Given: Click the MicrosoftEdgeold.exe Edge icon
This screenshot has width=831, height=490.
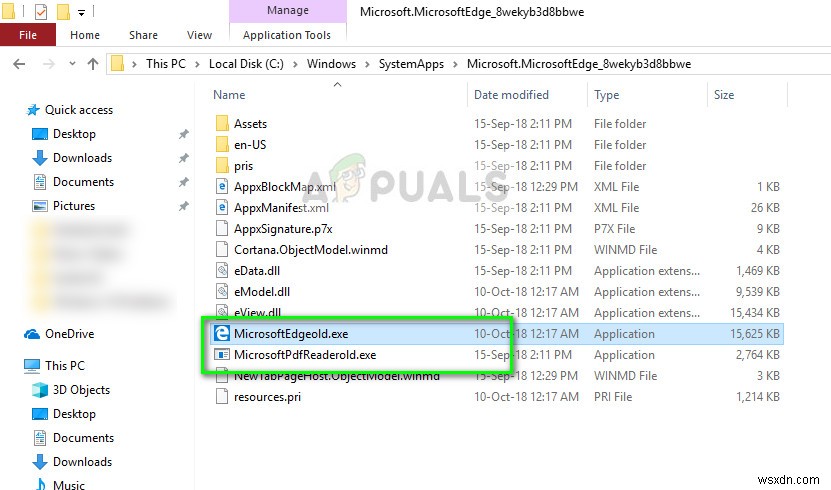Looking at the screenshot, I should 222,333.
